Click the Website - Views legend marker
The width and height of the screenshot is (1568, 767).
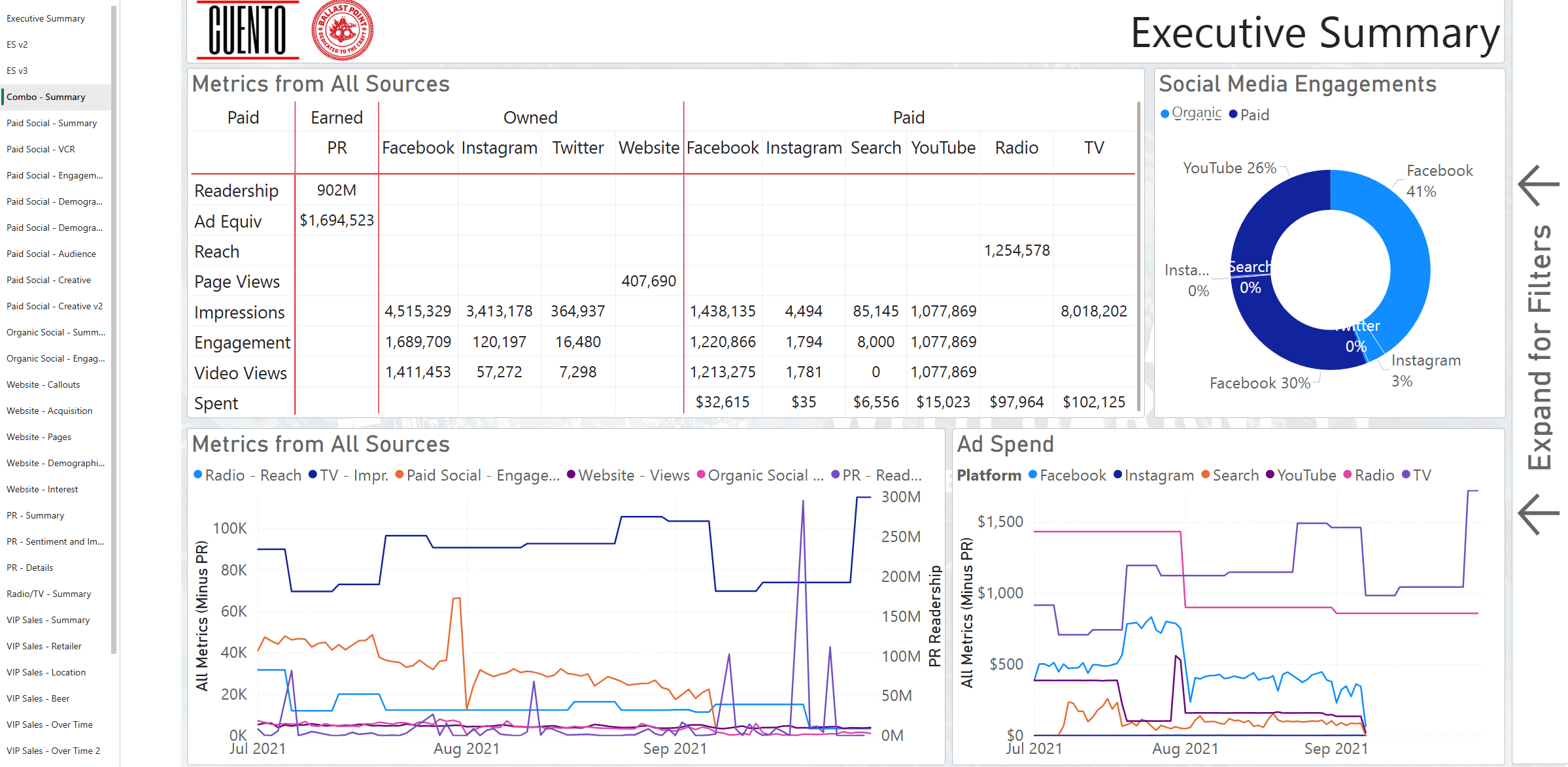click(x=571, y=475)
